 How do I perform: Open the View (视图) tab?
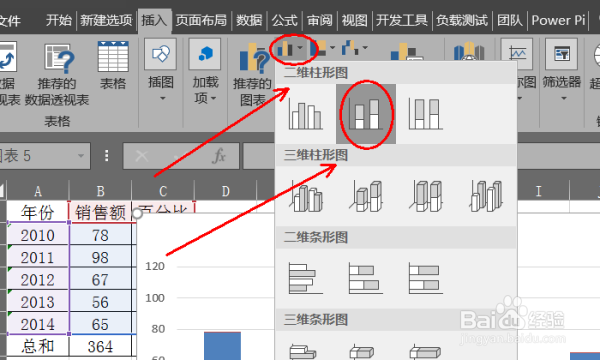(x=354, y=20)
